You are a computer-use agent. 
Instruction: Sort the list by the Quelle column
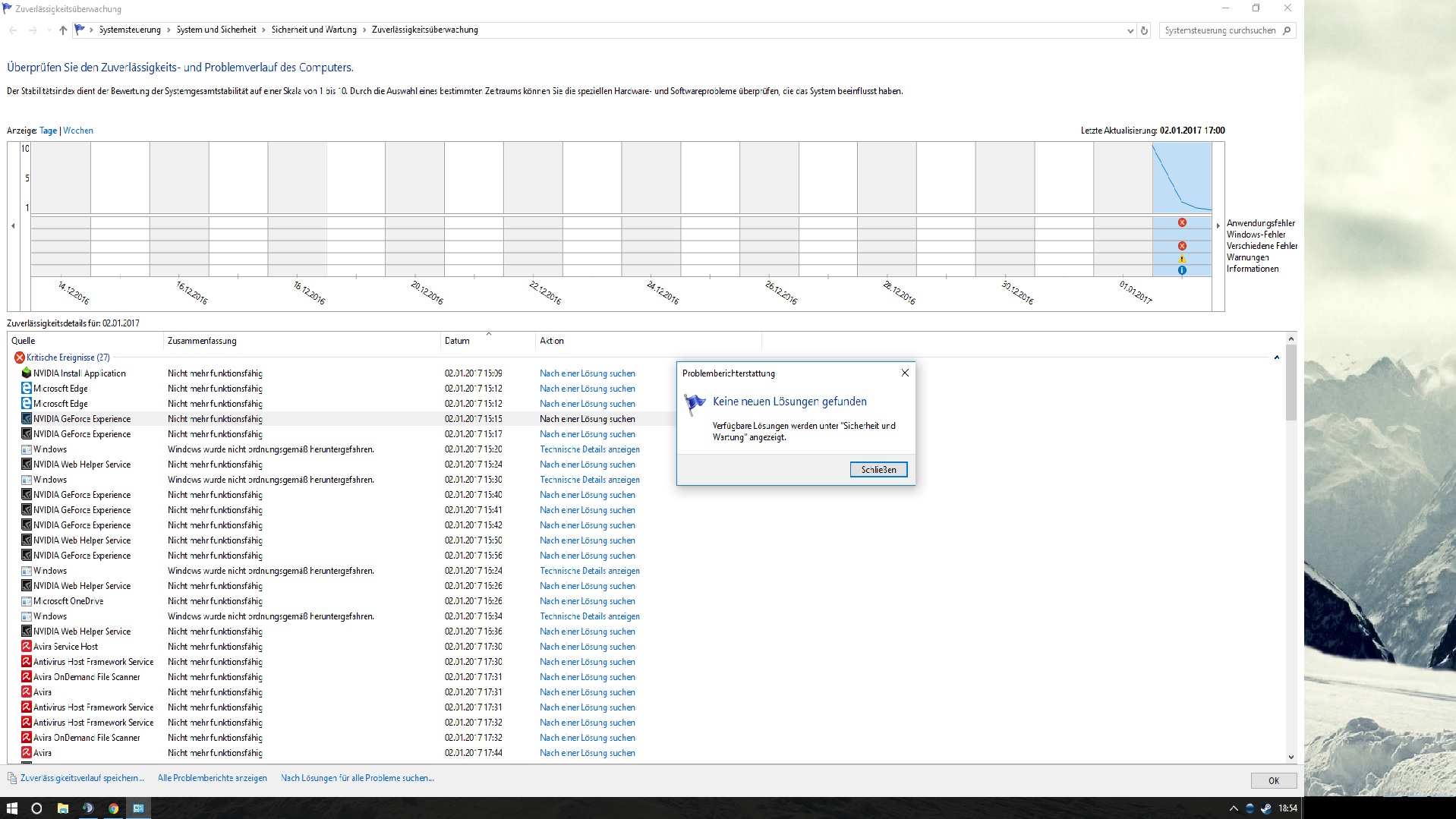pyautogui.click(x=85, y=341)
